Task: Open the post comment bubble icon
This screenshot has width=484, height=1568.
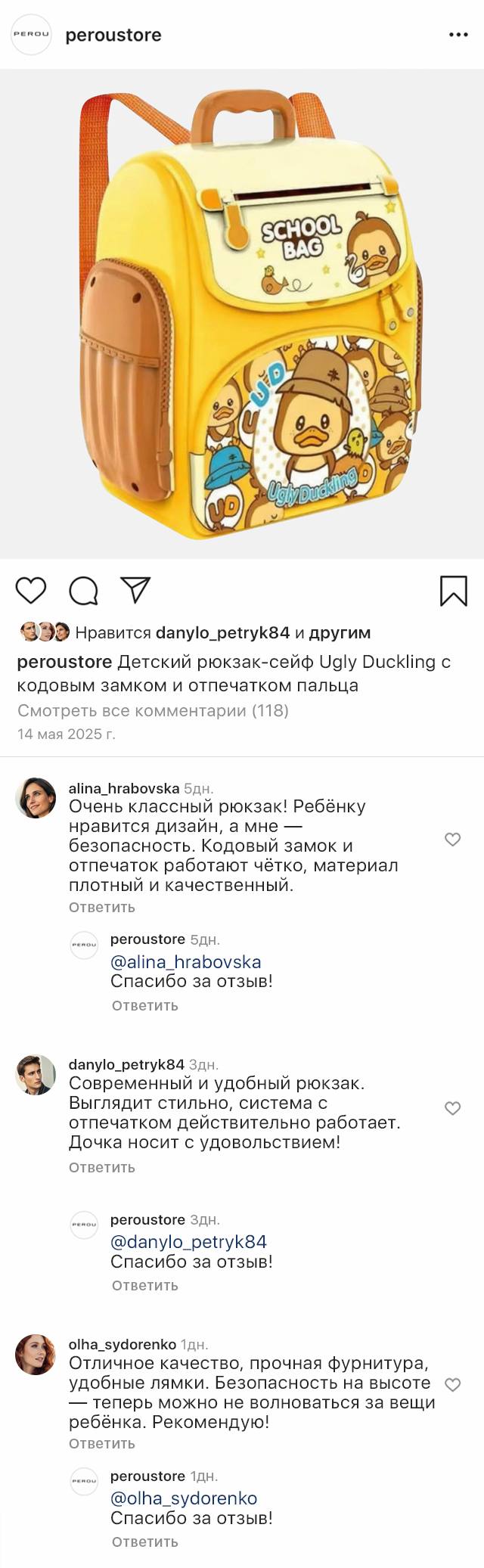Action: pos(83,591)
